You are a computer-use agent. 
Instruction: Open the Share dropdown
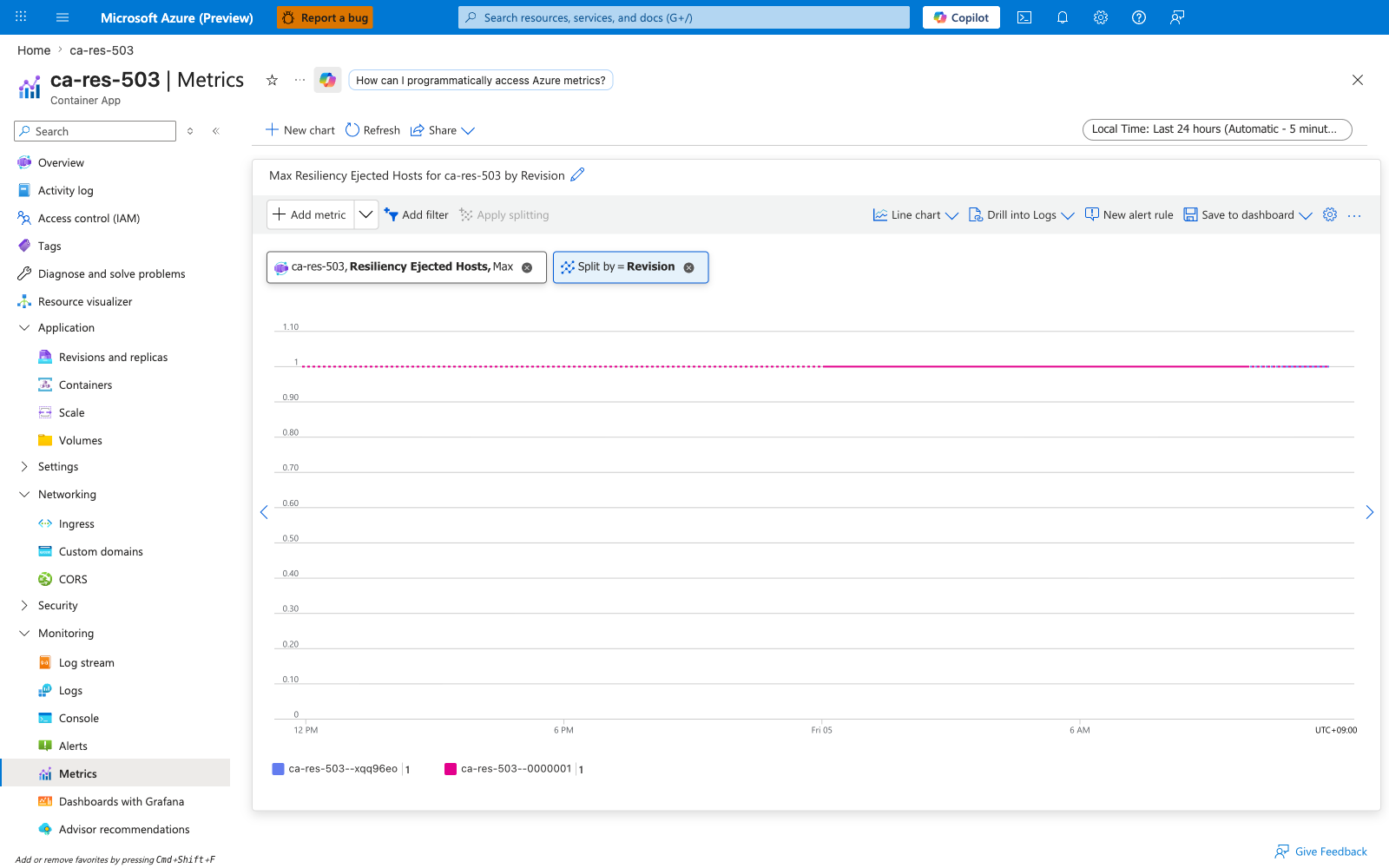point(443,130)
